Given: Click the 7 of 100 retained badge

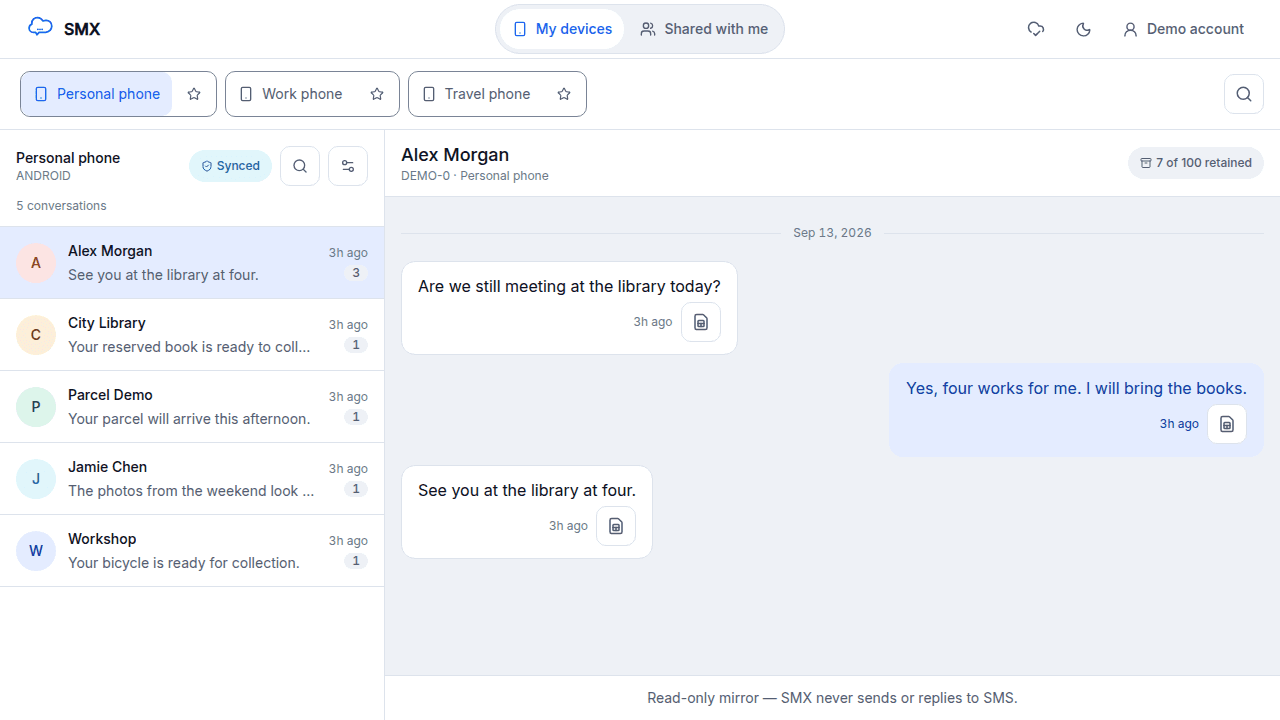Looking at the screenshot, I should (1196, 163).
